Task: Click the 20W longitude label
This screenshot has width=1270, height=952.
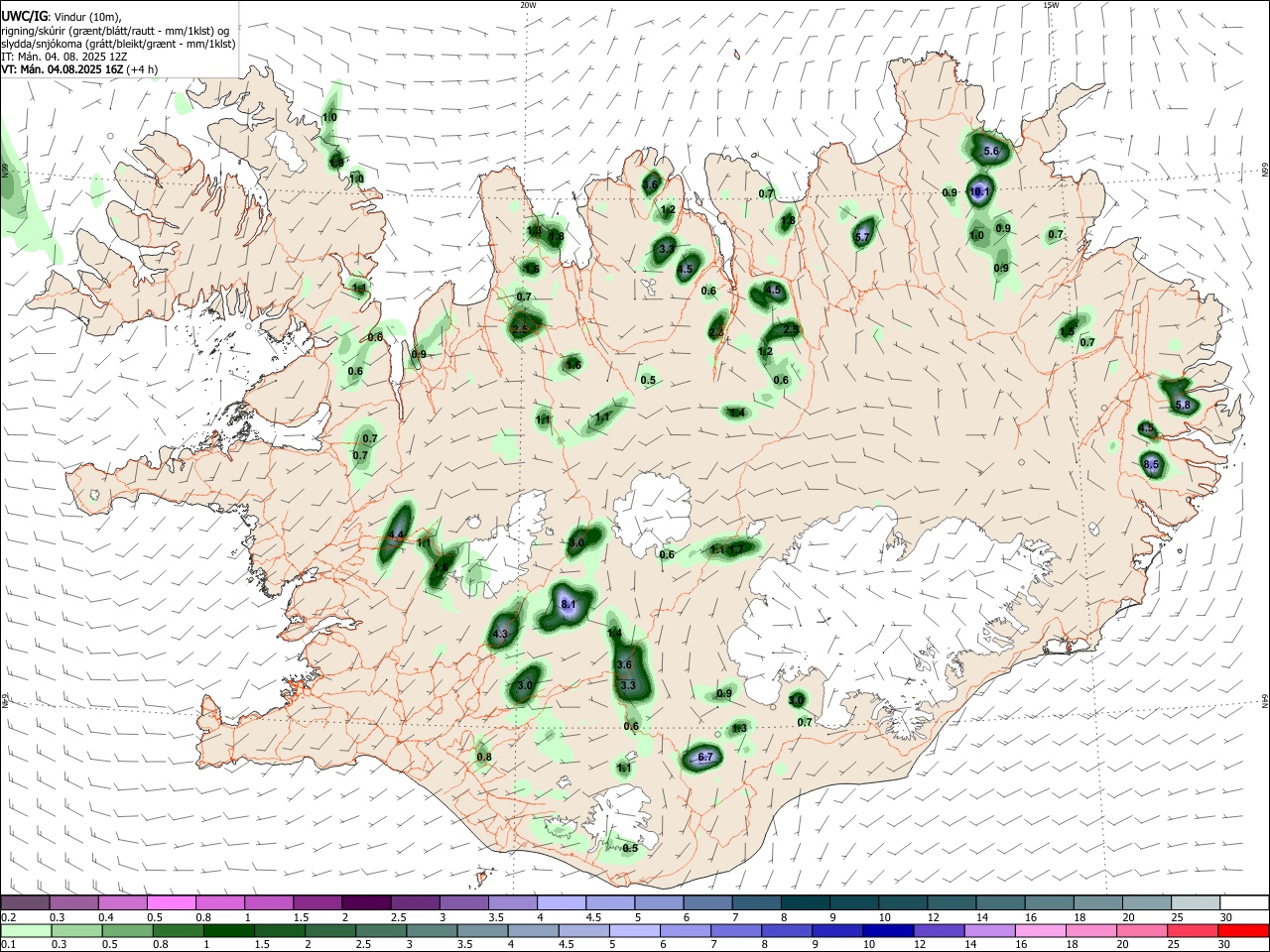Action: (x=528, y=5)
